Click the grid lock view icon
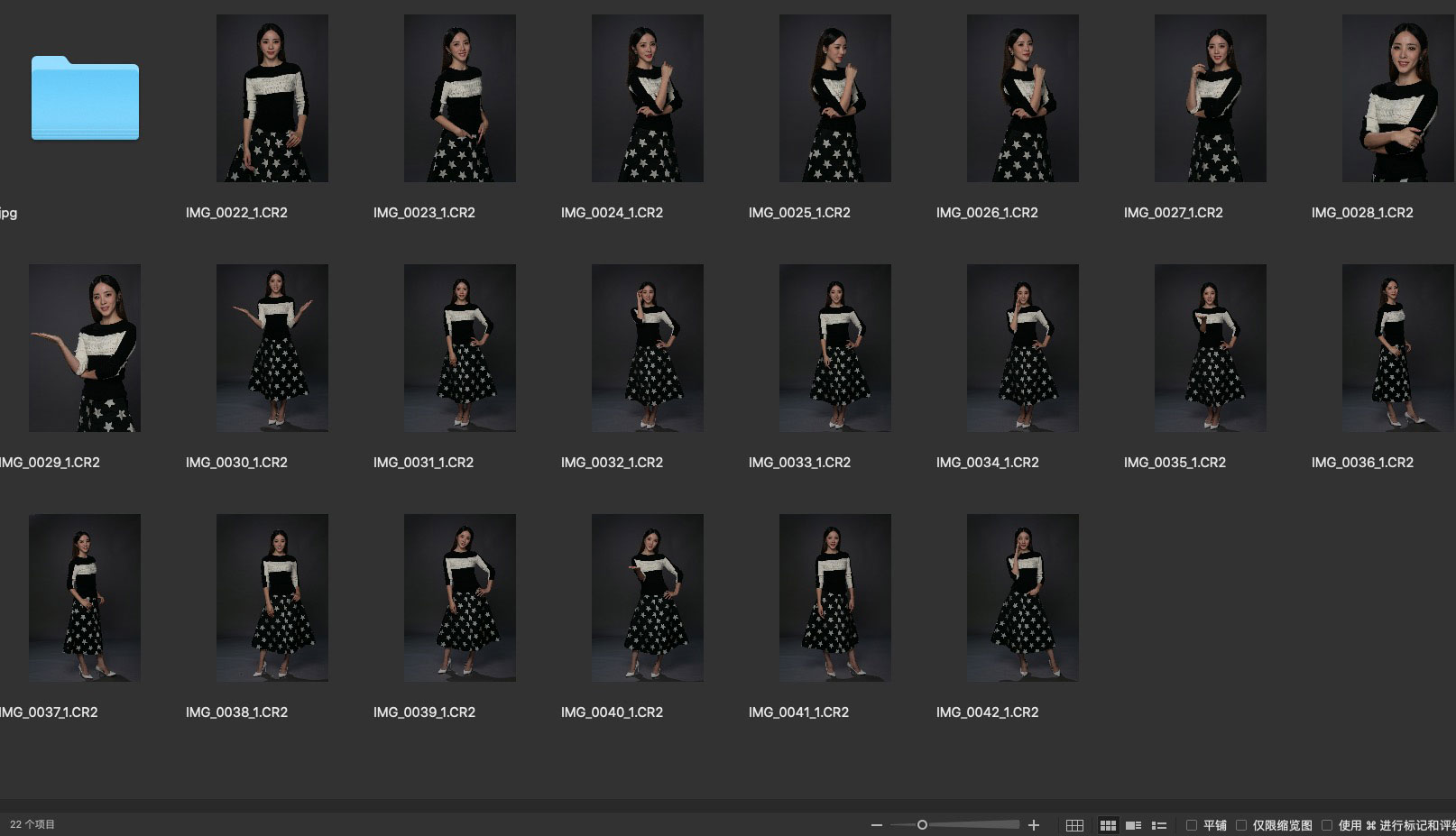 pyautogui.click(x=1074, y=825)
